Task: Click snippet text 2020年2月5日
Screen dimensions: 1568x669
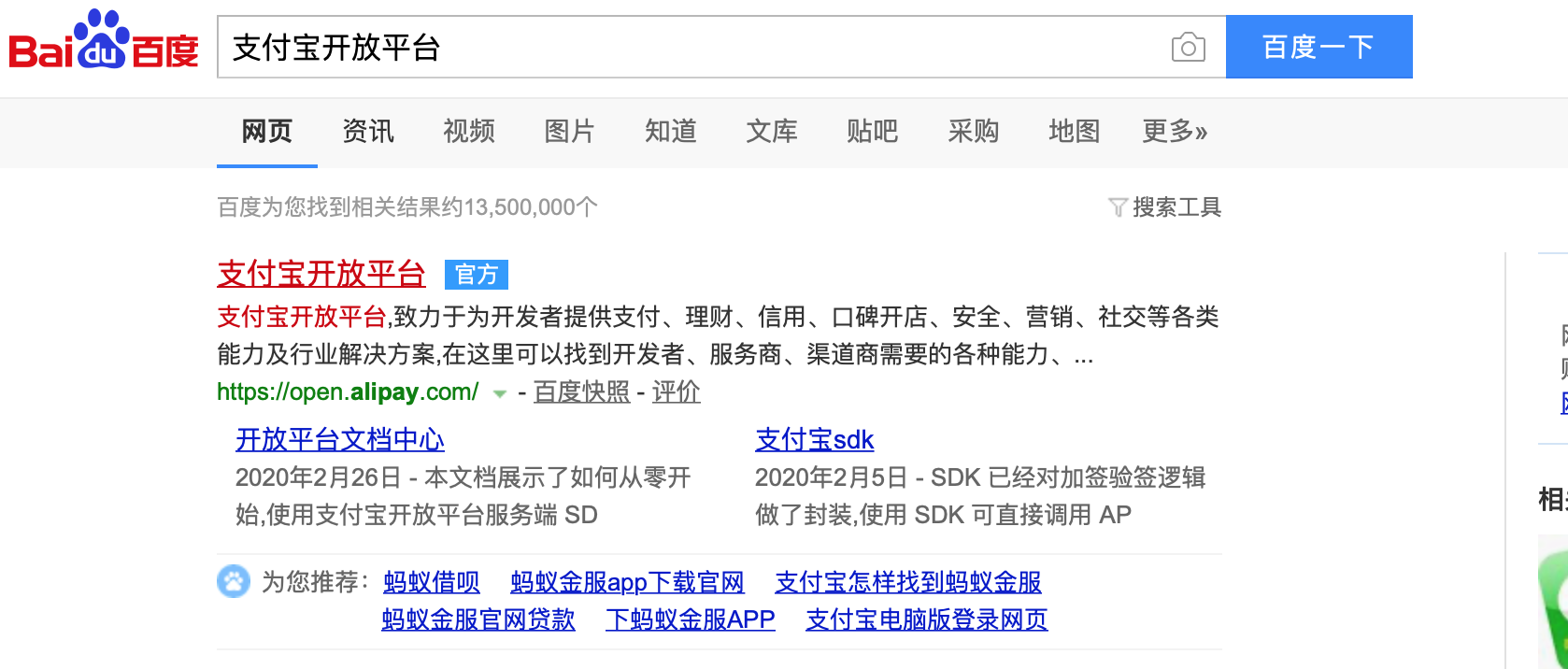Action: pos(832,478)
